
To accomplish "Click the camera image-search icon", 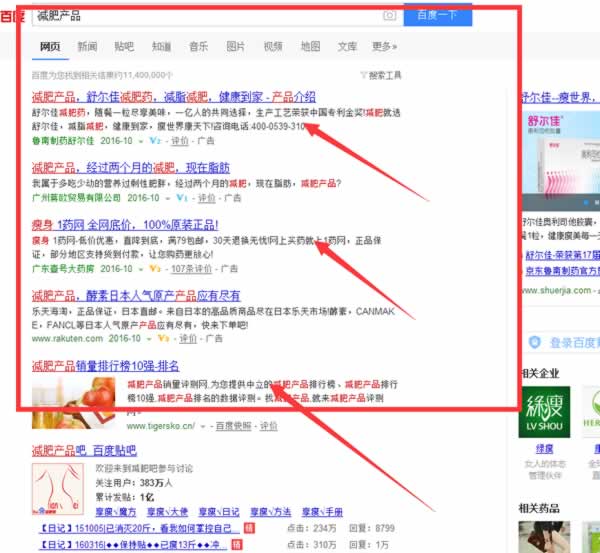I will [x=390, y=16].
